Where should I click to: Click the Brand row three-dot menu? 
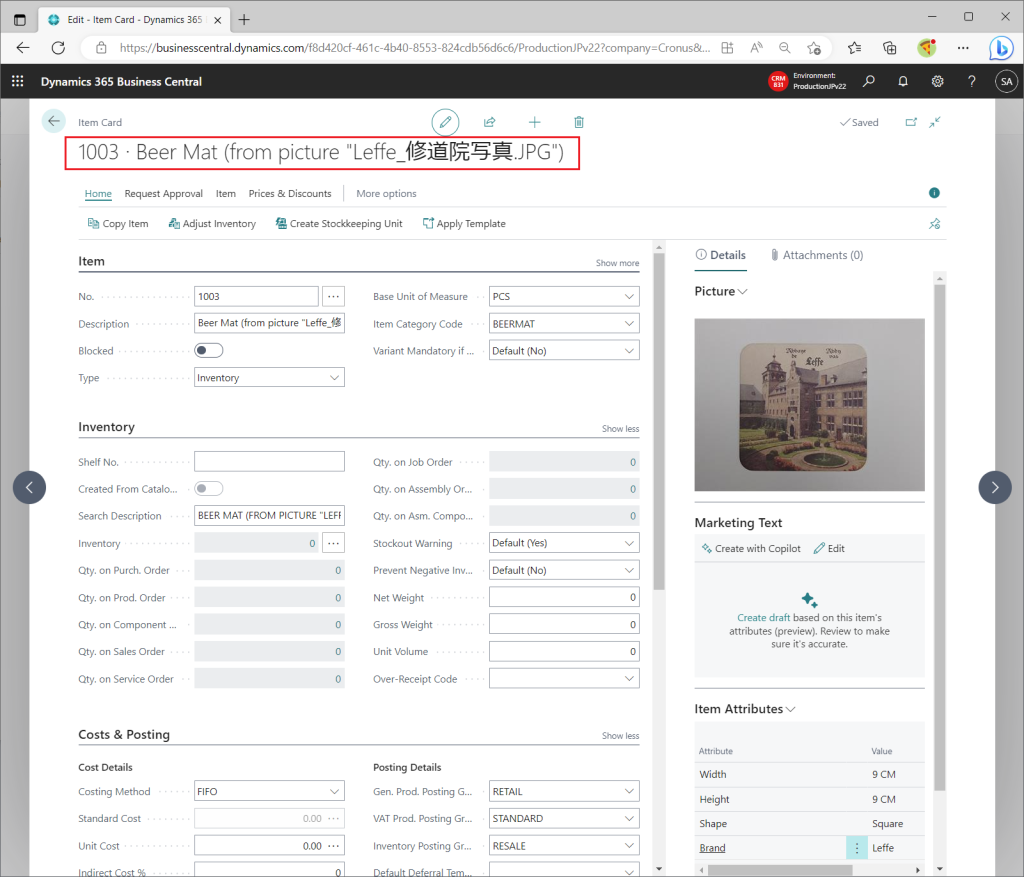pyautogui.click(x=857, y=848)
